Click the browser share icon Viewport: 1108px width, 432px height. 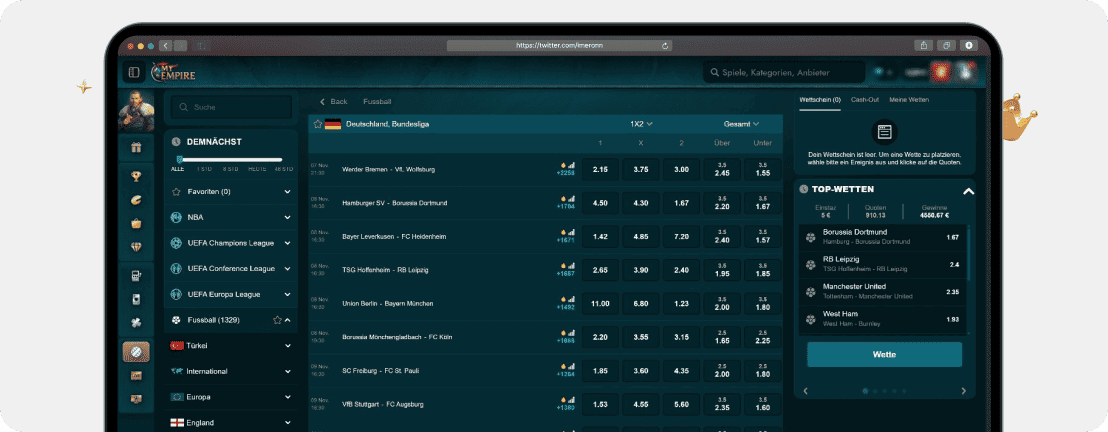(921, 45)
